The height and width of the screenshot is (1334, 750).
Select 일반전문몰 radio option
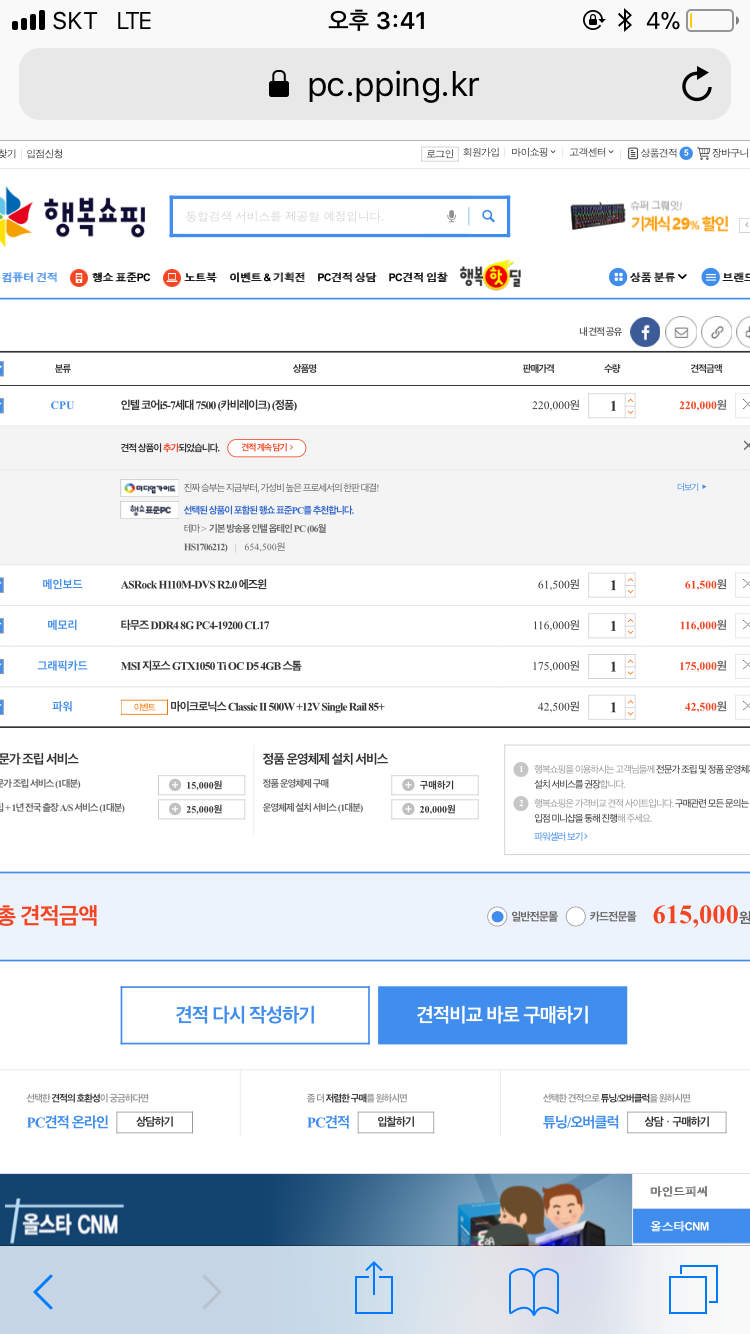click(497, 916)
